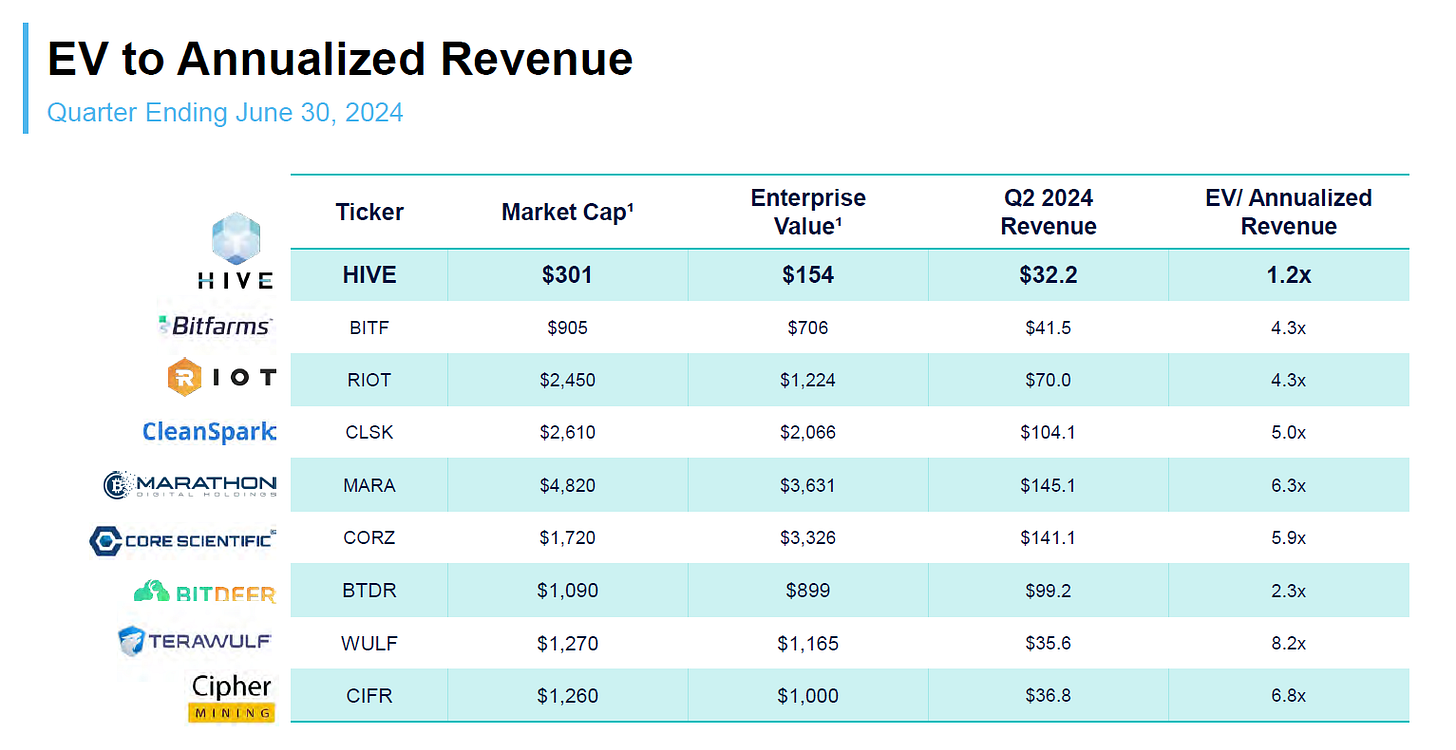Click MARA revenue $145.1
This screenshot has height=750, width=1456.
1048,485
